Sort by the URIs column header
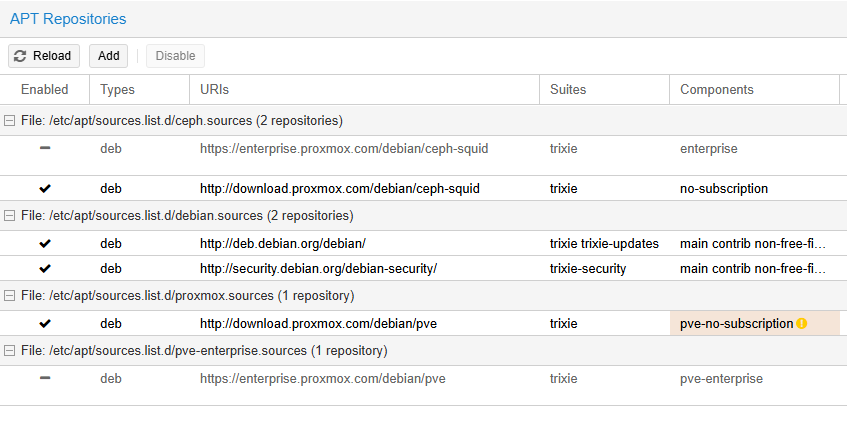 click(x=365, y=90)
